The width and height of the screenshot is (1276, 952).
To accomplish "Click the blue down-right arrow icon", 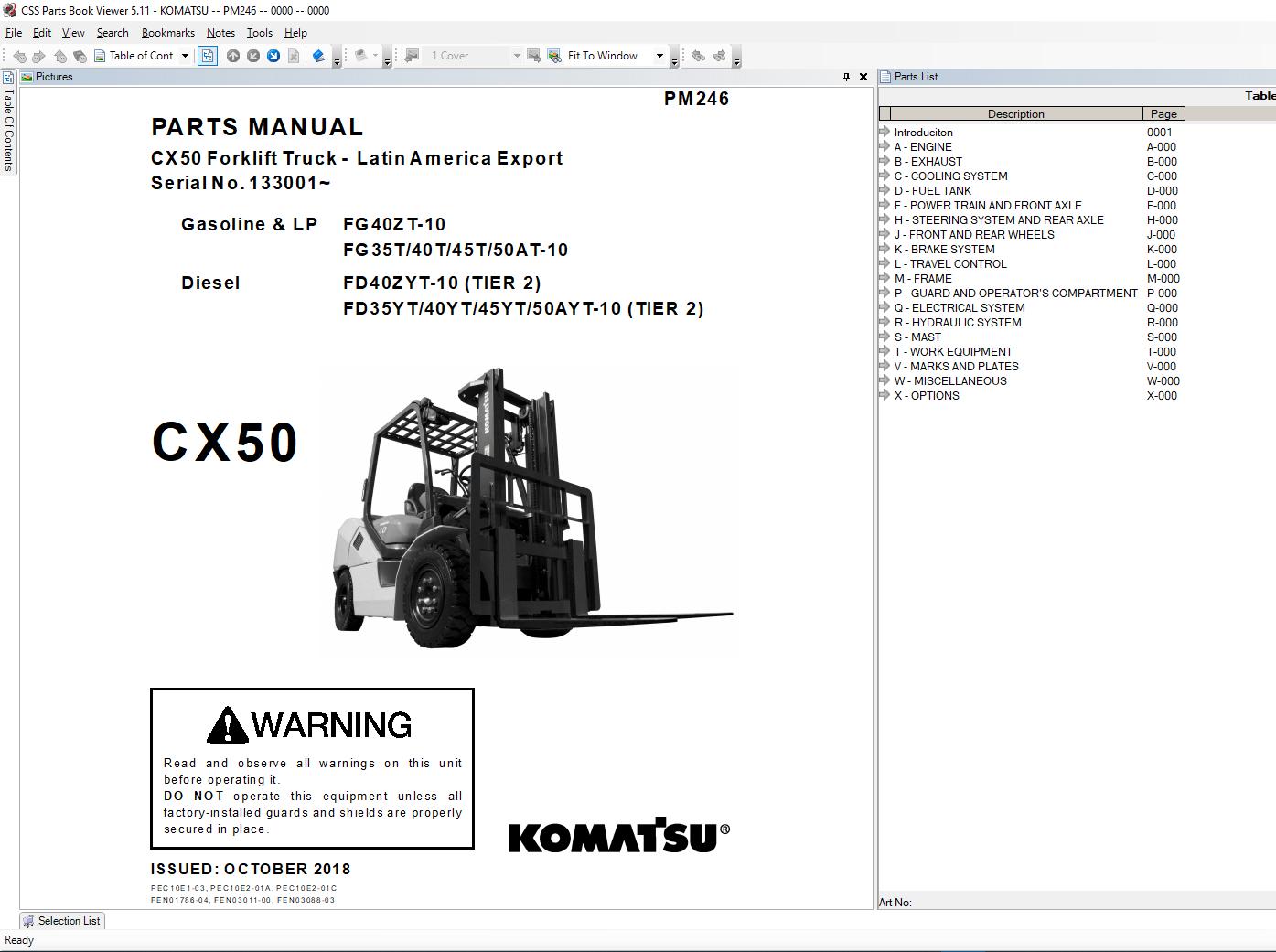I will coord(273,56).
